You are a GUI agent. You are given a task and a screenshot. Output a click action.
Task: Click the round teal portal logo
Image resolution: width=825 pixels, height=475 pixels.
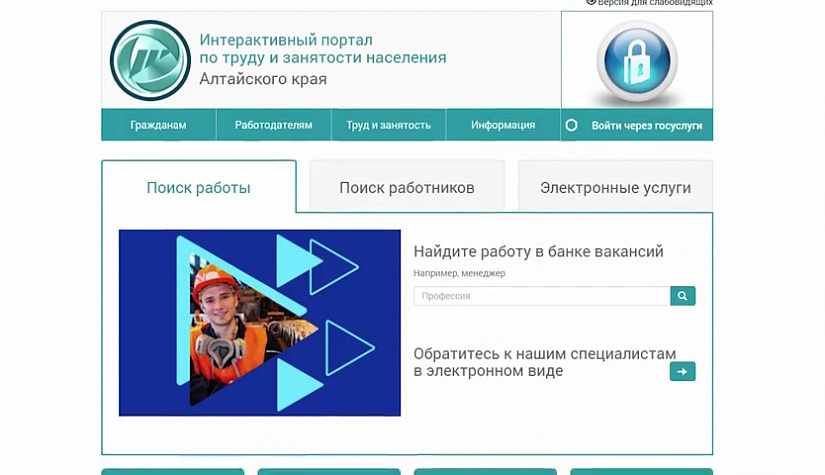point(150,61)
